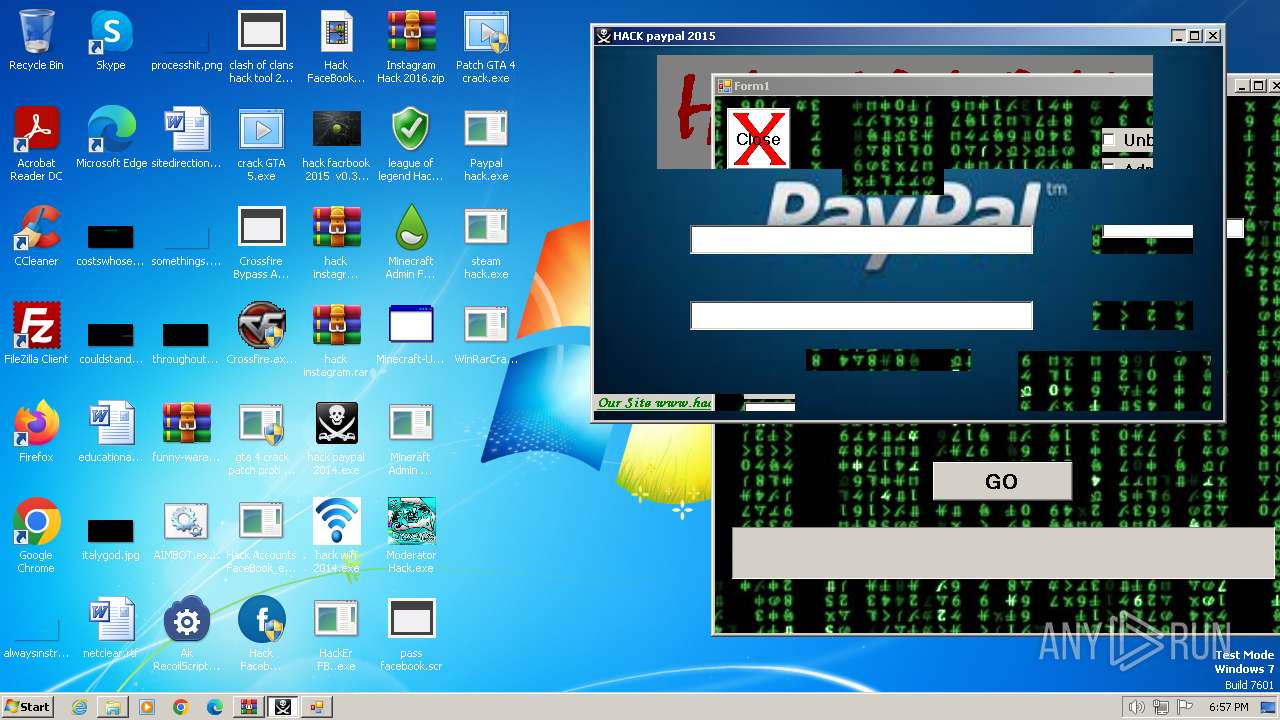Launch Microsoft Edge desktop shortcut
The width and height of the screenshot is (1280, 720).
[x=111, y=138]
